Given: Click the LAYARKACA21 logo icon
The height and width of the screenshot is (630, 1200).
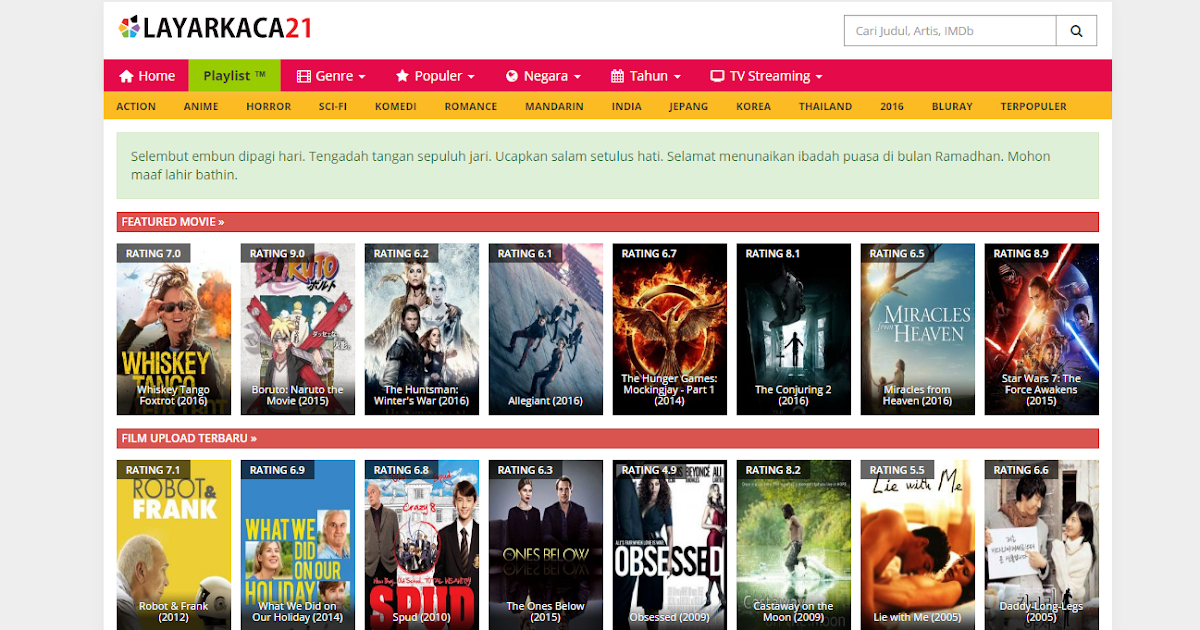Looking at the screenshot, I should point(131,28).
